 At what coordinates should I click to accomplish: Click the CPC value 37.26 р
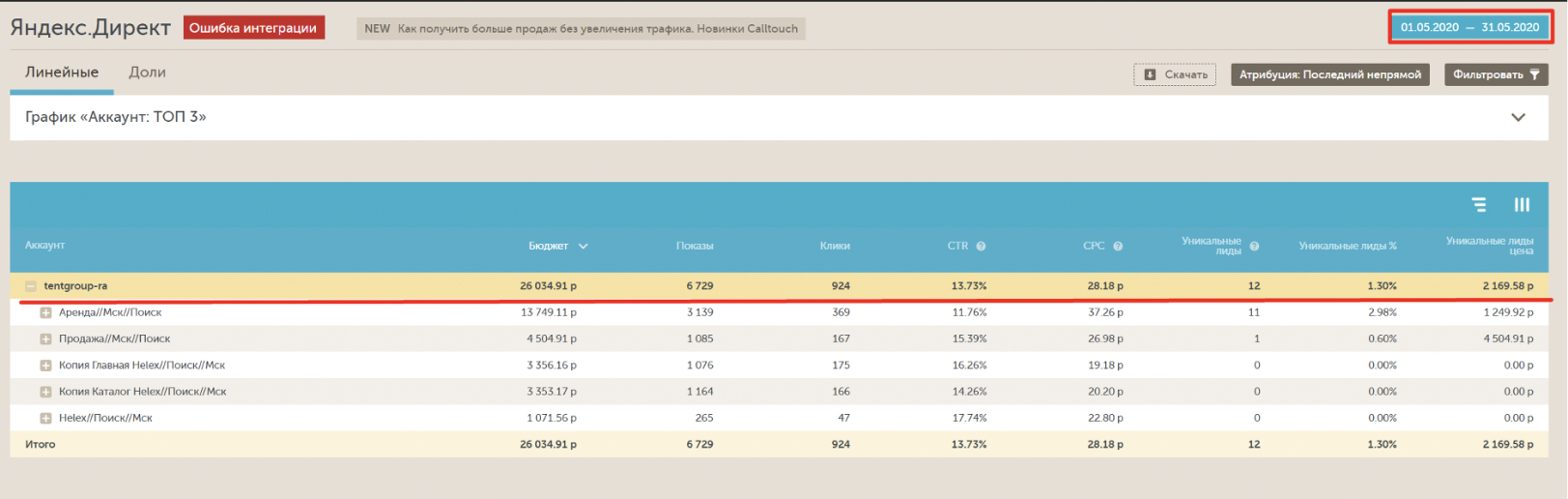pyautogui.click(x=1105, y=312)
